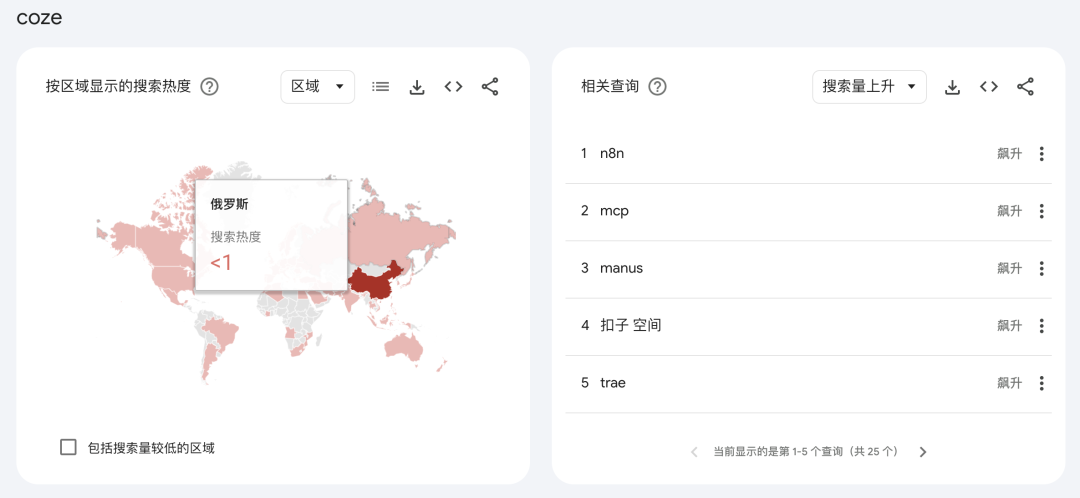Open more options for manus query
Image resolution: width=1080 pixels, height=498 pixels.
coord(1041,269)
